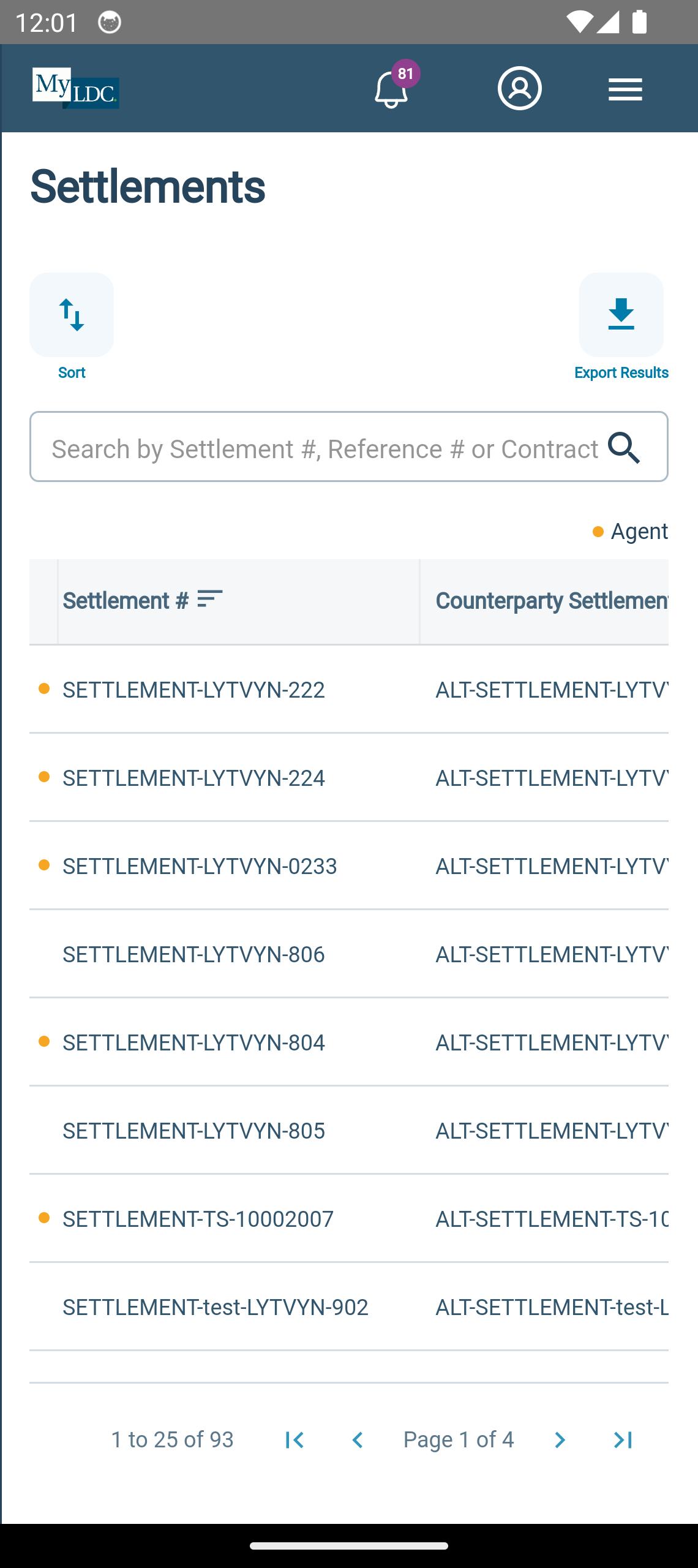The height and width of the screenshot is (1568, 698).
Task: Open the hamburger menu
Action: (x=625, y=89)
